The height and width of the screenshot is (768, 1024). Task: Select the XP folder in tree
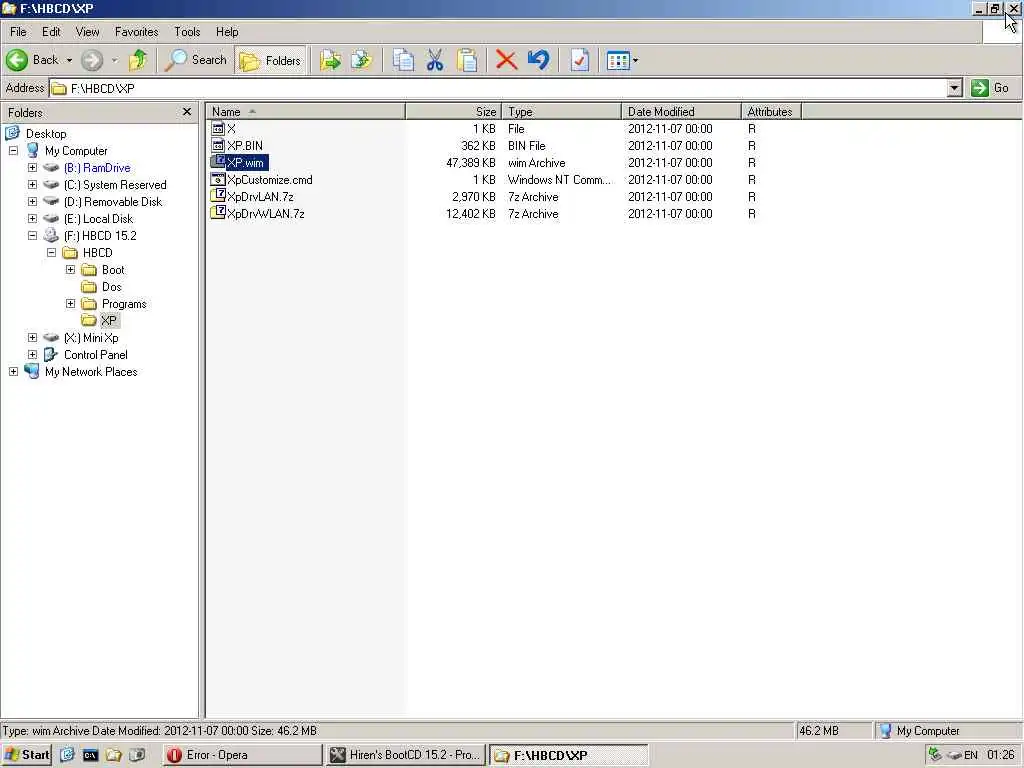[109, 321]
